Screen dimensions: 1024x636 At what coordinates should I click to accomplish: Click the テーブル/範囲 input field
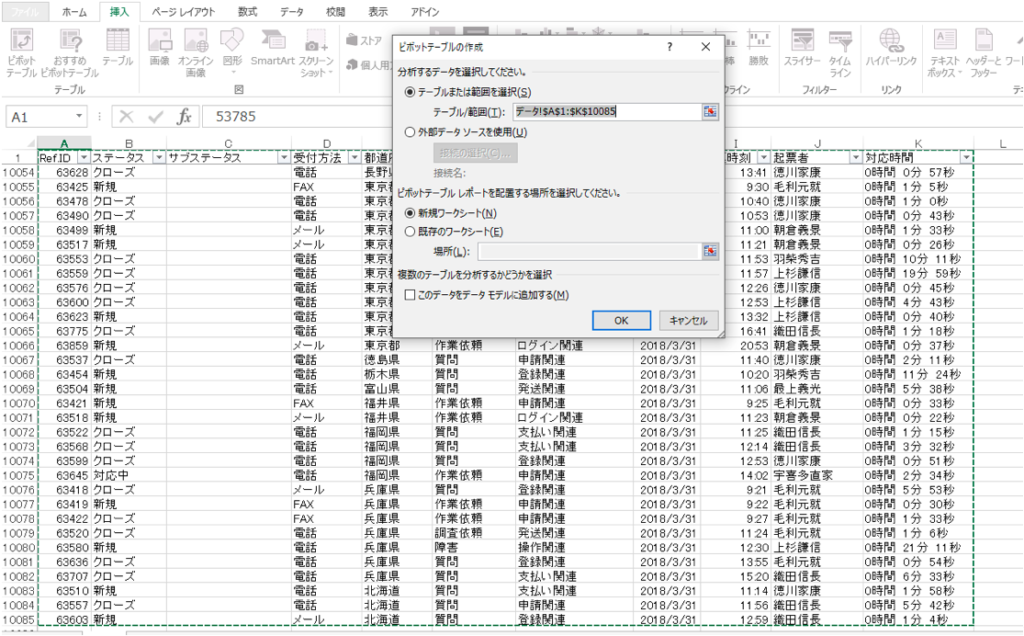pos(607,111)
